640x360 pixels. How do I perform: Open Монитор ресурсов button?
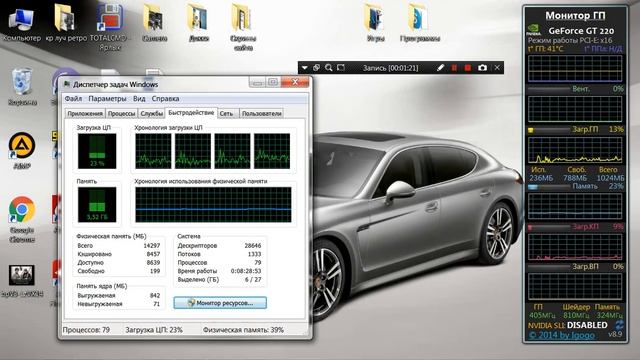[220, 303]
